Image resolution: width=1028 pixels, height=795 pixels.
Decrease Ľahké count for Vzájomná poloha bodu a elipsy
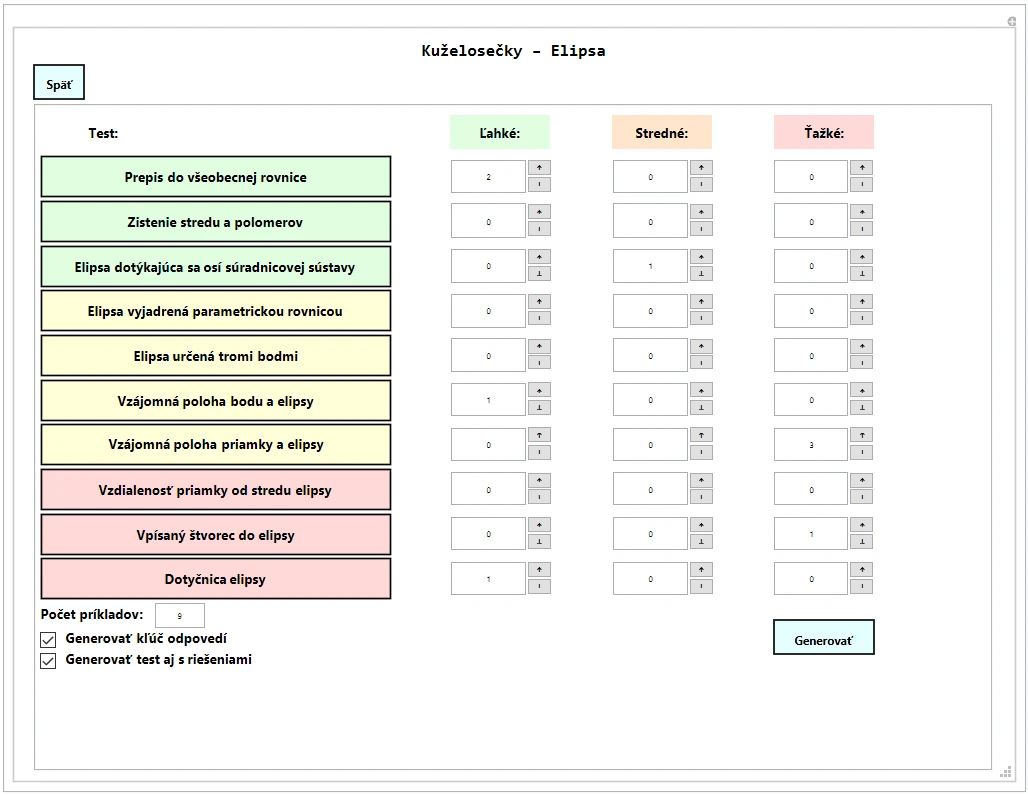point(539,408)
